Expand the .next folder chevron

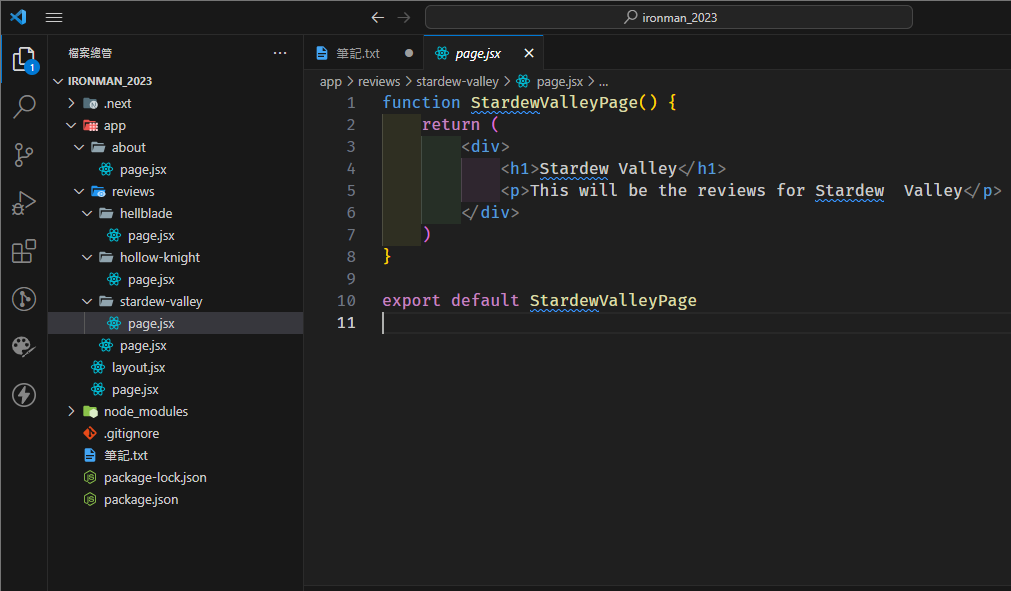click(x=72, y=103)
